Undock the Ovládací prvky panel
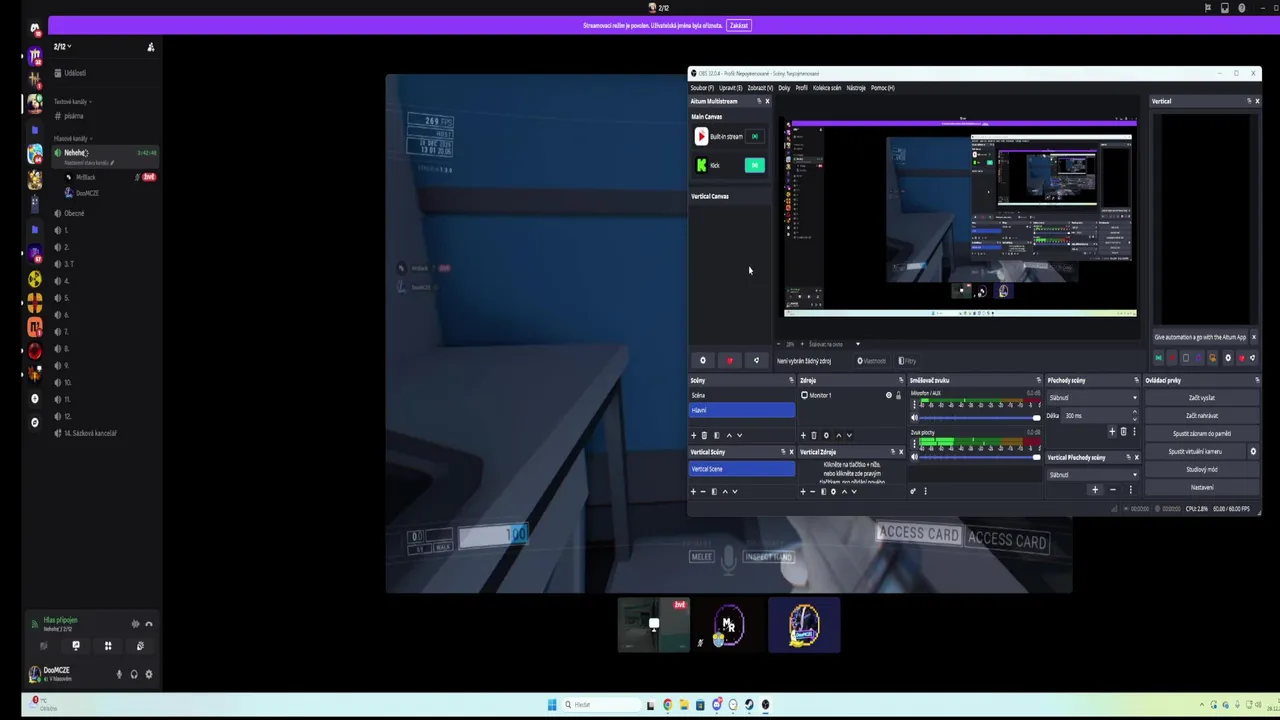 (x=1257, y=380)
